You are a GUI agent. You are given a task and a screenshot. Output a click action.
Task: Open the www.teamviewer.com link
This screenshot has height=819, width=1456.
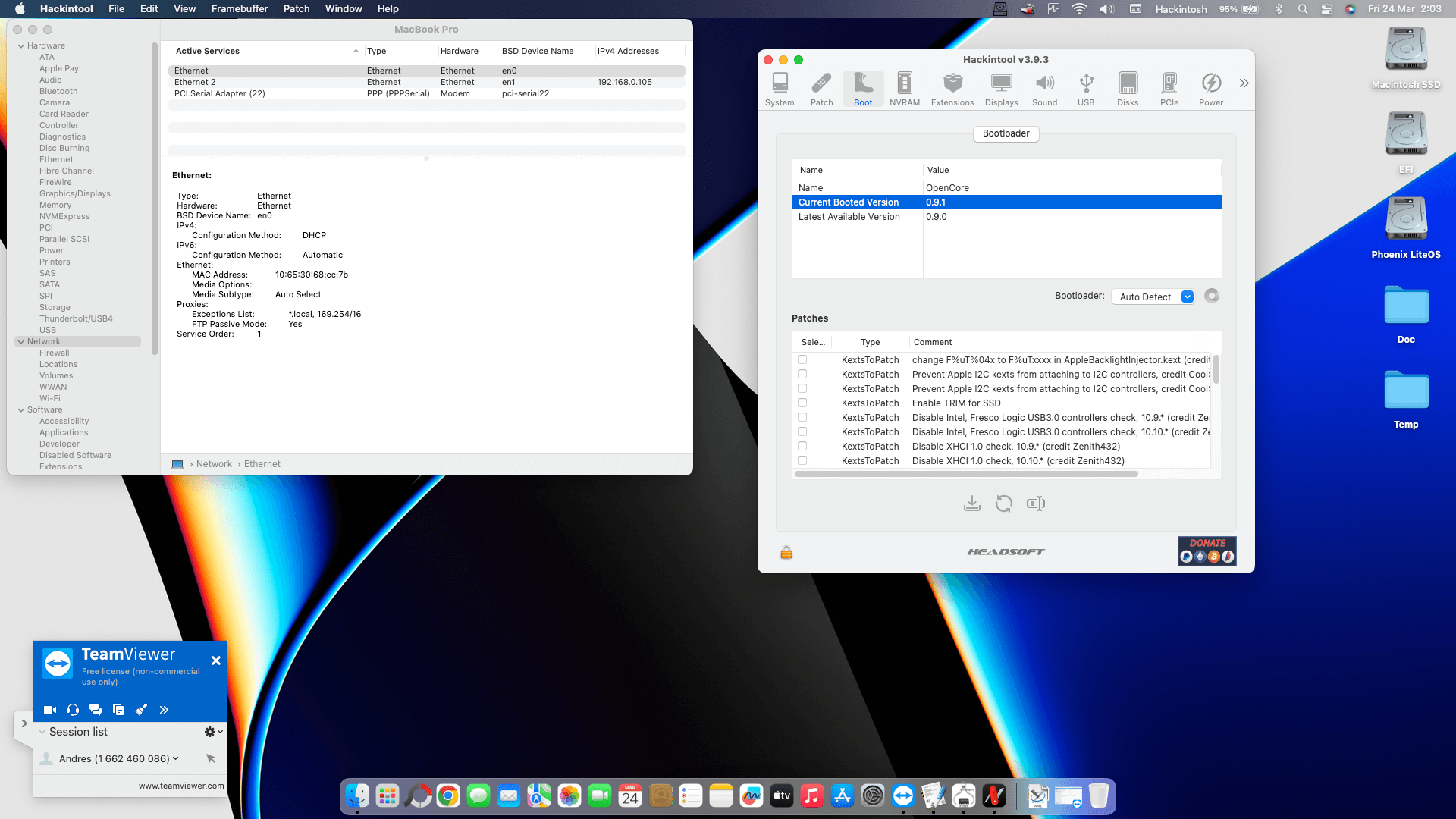tap(181, 786)
